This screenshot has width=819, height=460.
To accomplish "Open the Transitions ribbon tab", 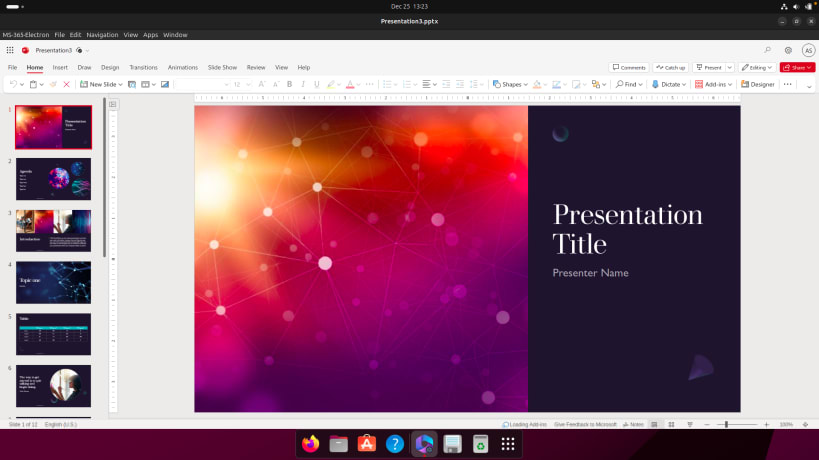I will click(x=143, y=67).
